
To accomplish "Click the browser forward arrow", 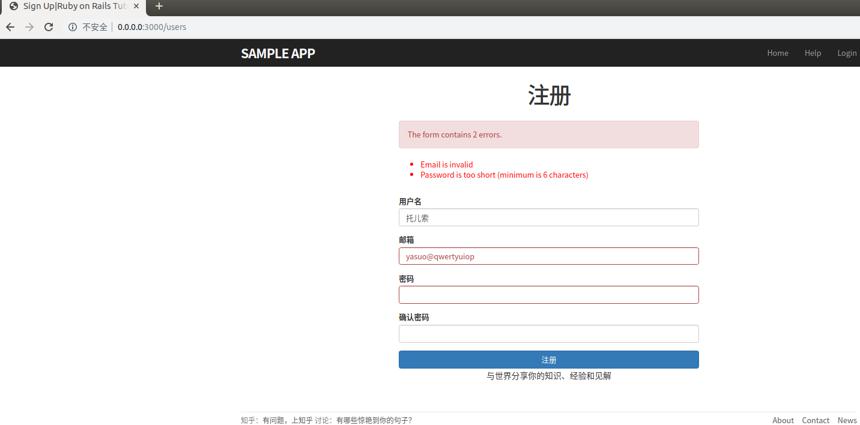I will point(29,27).
